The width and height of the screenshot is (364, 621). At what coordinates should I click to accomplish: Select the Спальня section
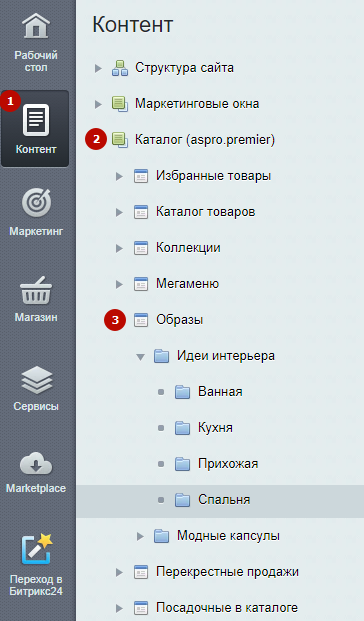(224, 500)
